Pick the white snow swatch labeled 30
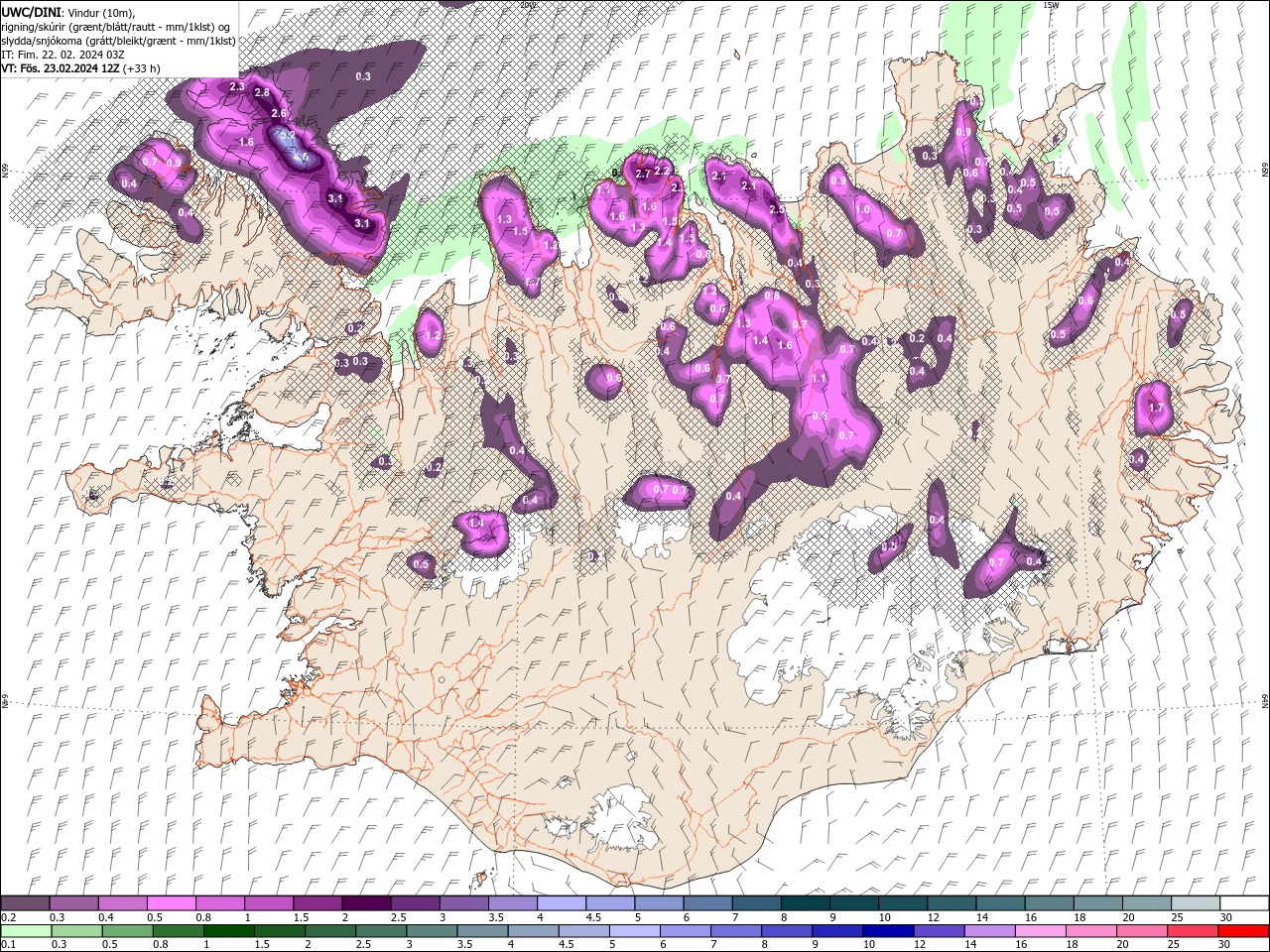The width and height of the screenshot is (1270, 952). [x=1244, y=902]
